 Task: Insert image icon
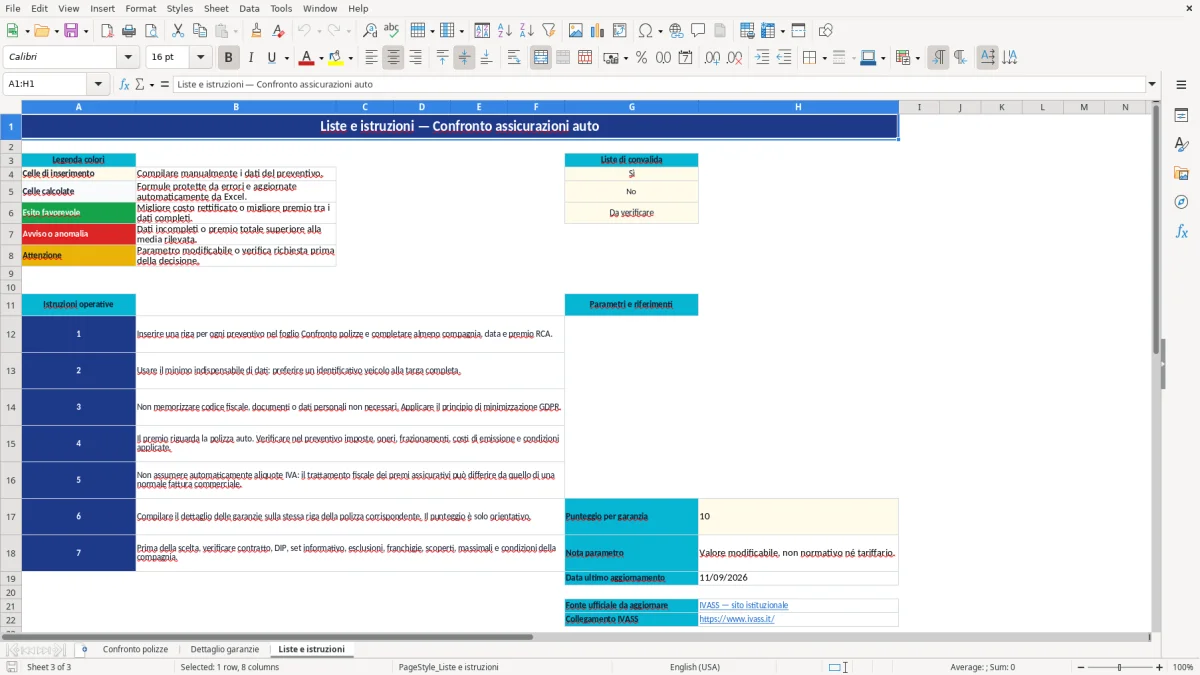coord(576,31)
